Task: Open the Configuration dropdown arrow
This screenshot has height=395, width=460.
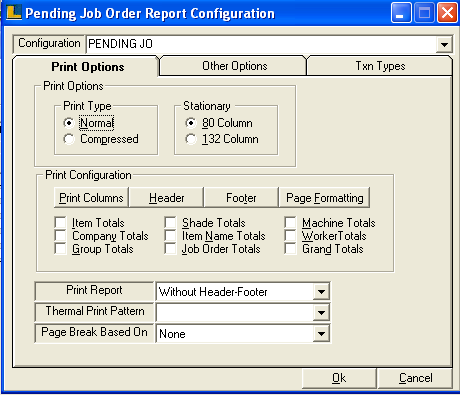Action: pyautogui.click(x=444, y=44)
